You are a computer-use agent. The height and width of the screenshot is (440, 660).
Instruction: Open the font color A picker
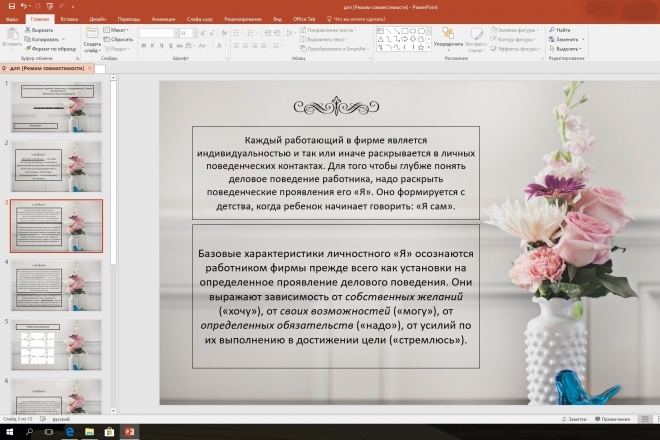pos(219,45)
